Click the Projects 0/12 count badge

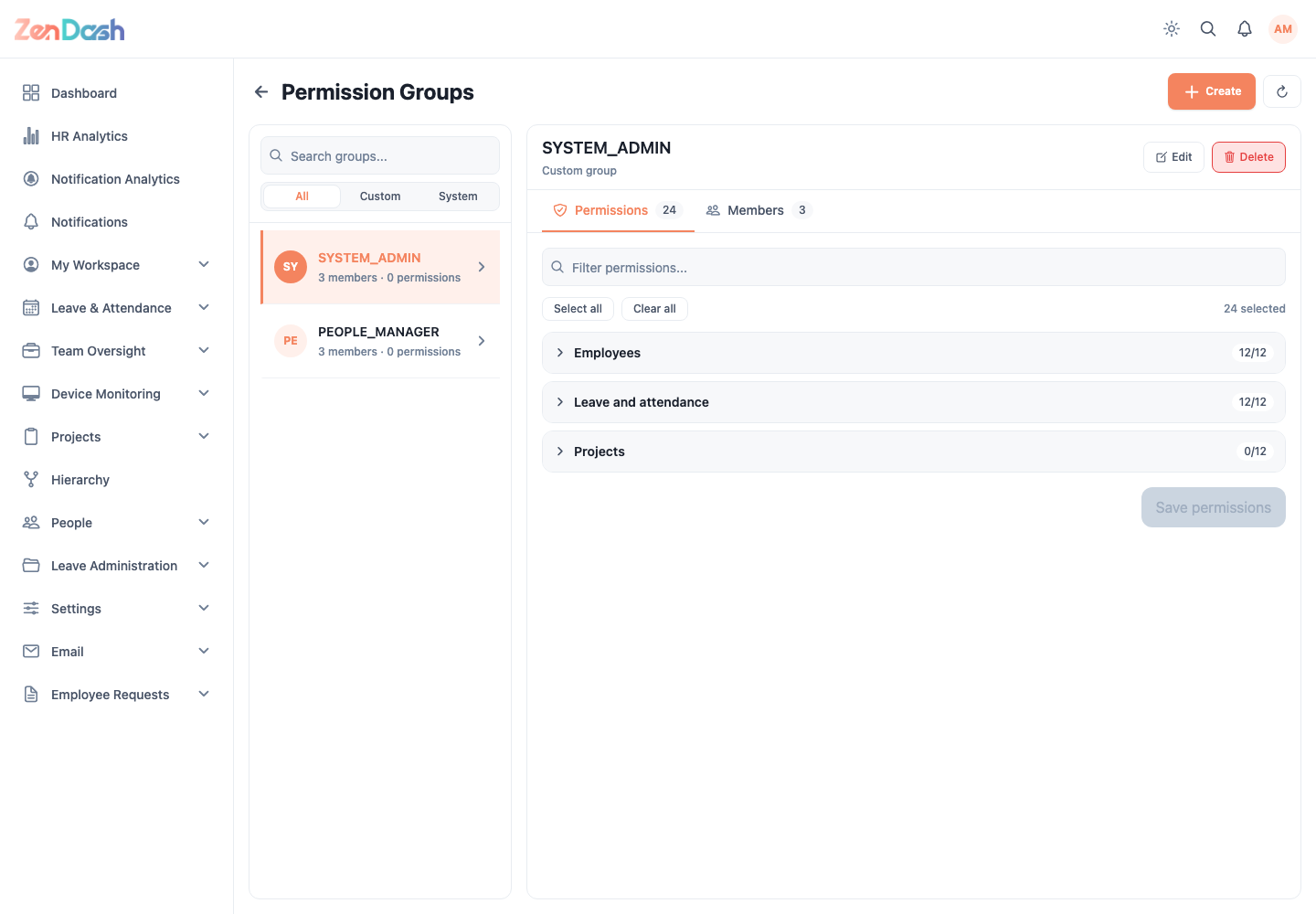coord(1255,452)
